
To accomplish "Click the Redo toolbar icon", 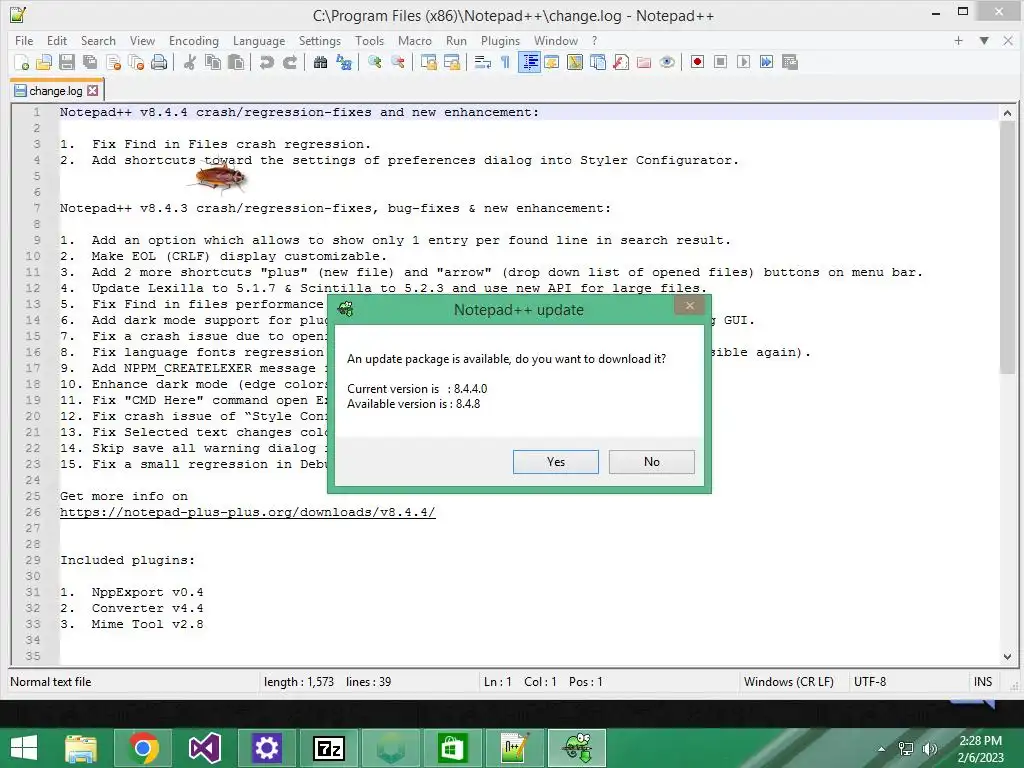I will 290,62.
